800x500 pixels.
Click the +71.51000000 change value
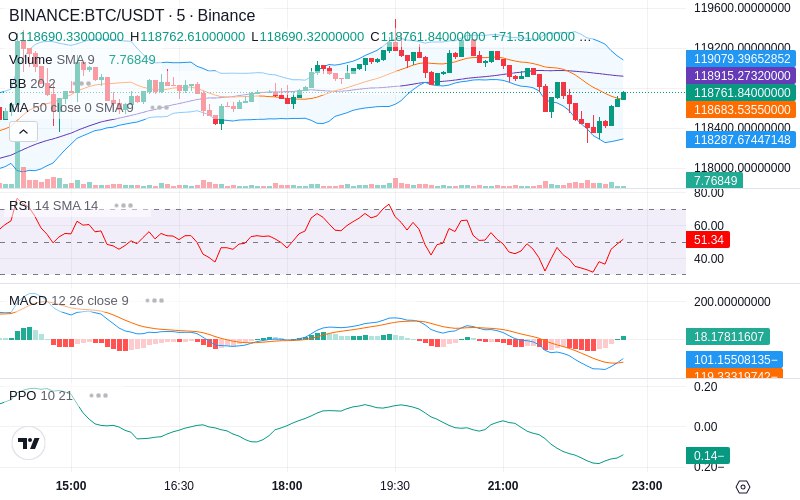533,37
